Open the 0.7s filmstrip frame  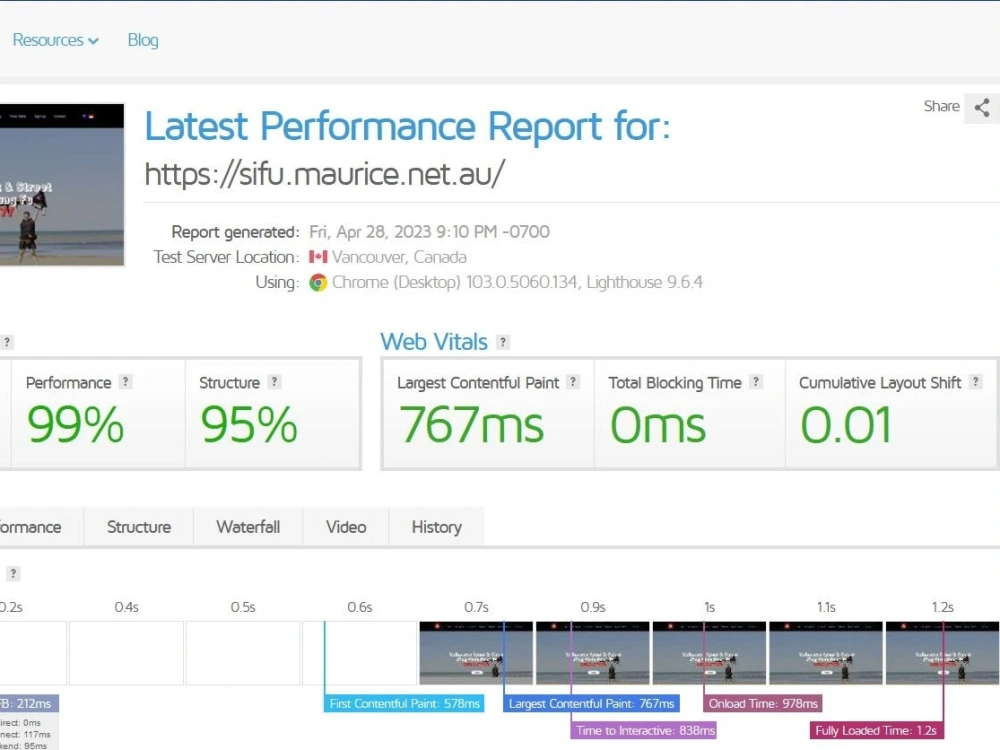[x=476, y=653]
